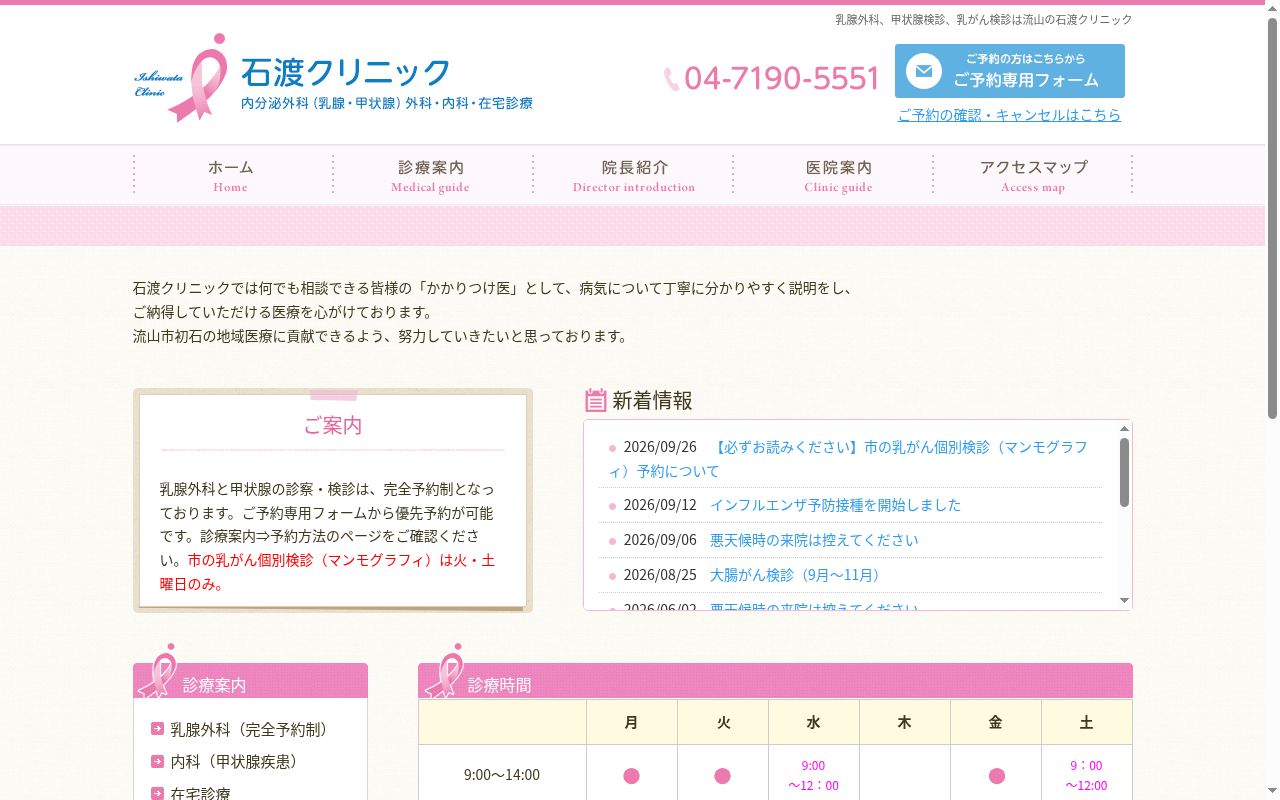Open the 市の乳がん個別検診 mammography news link
Screen dimensions: 1280x800
pos(849,459)
